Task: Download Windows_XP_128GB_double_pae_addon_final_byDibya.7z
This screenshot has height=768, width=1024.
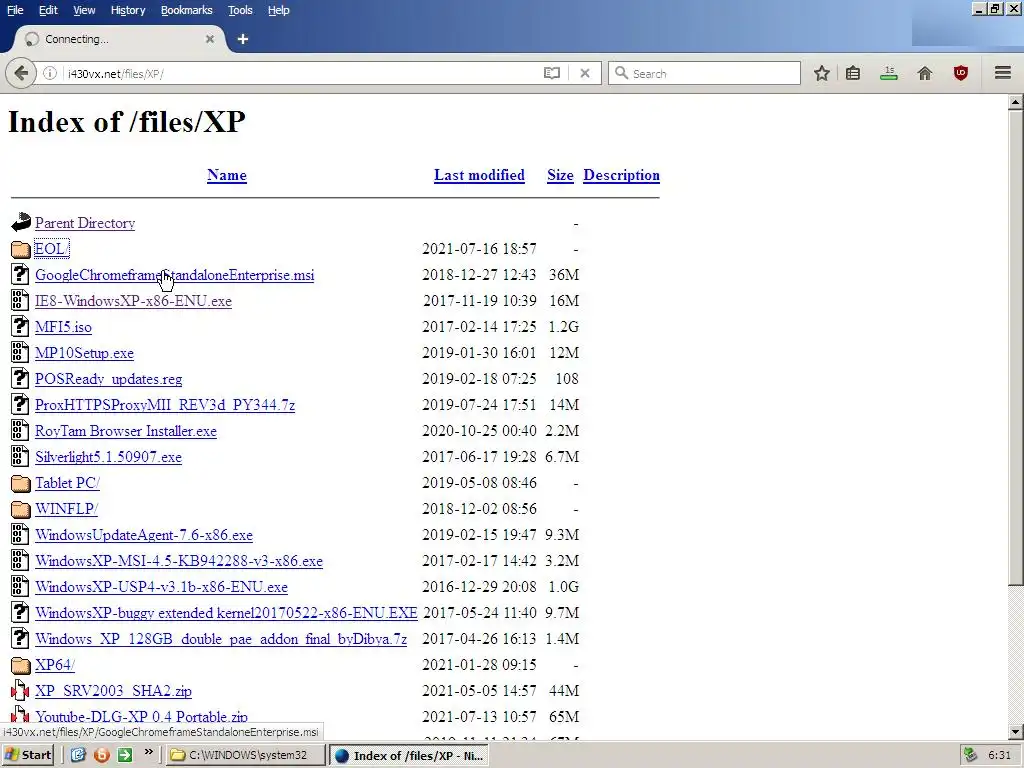Action: (x=221, y=639)
